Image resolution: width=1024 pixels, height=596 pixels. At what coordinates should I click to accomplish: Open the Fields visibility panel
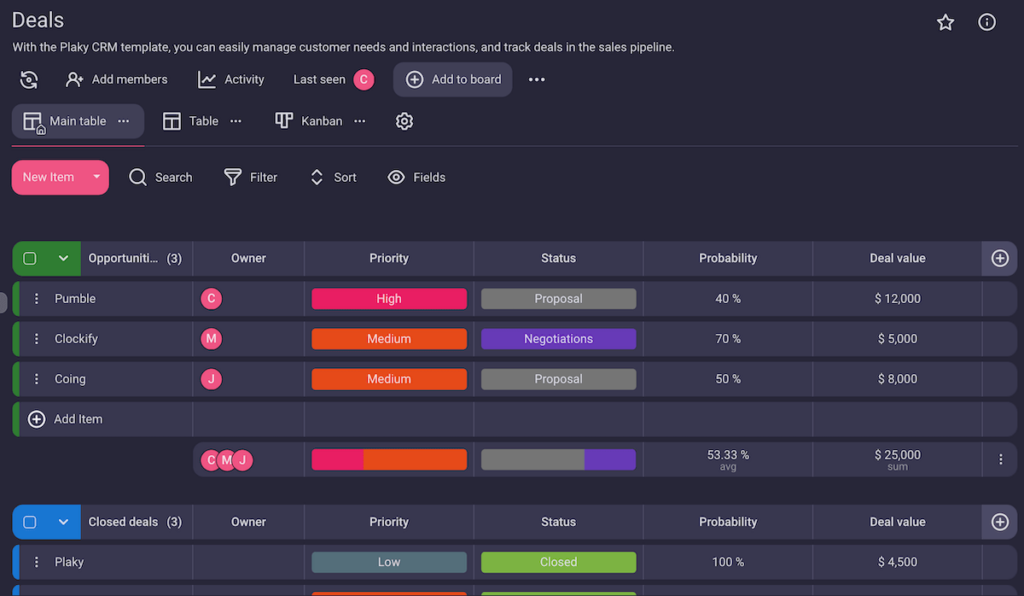[x=397, y=177]
